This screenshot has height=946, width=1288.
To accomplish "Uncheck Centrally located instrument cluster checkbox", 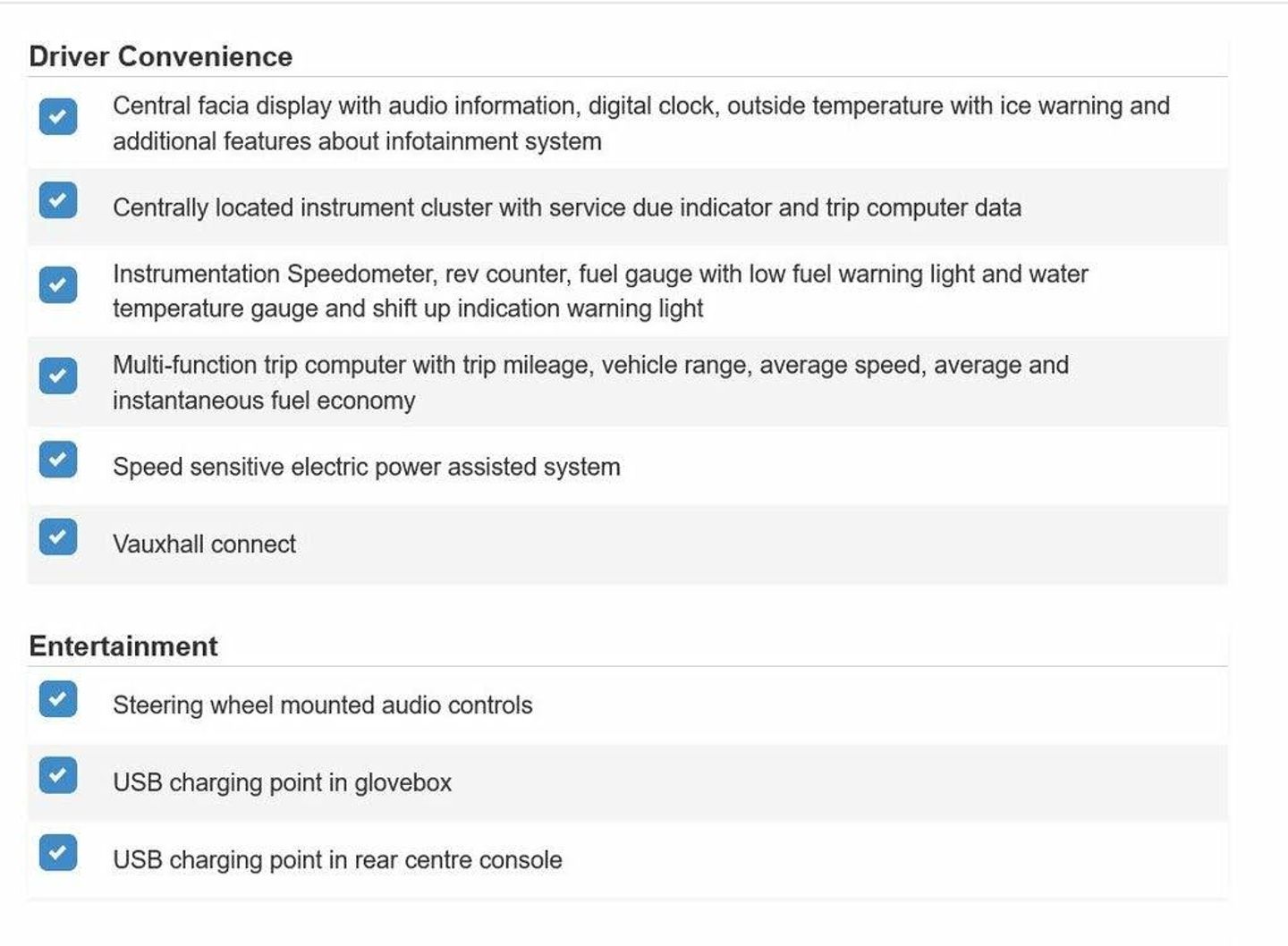I will [x=58, y=200].
